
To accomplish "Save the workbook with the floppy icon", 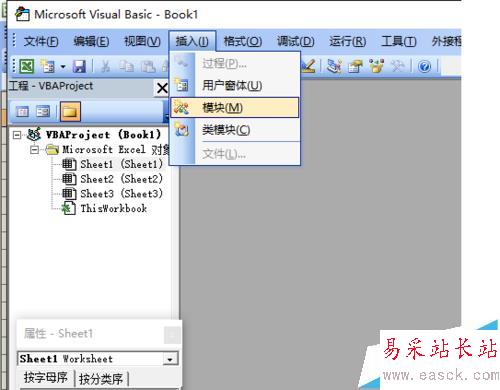I will coord(79,66).
